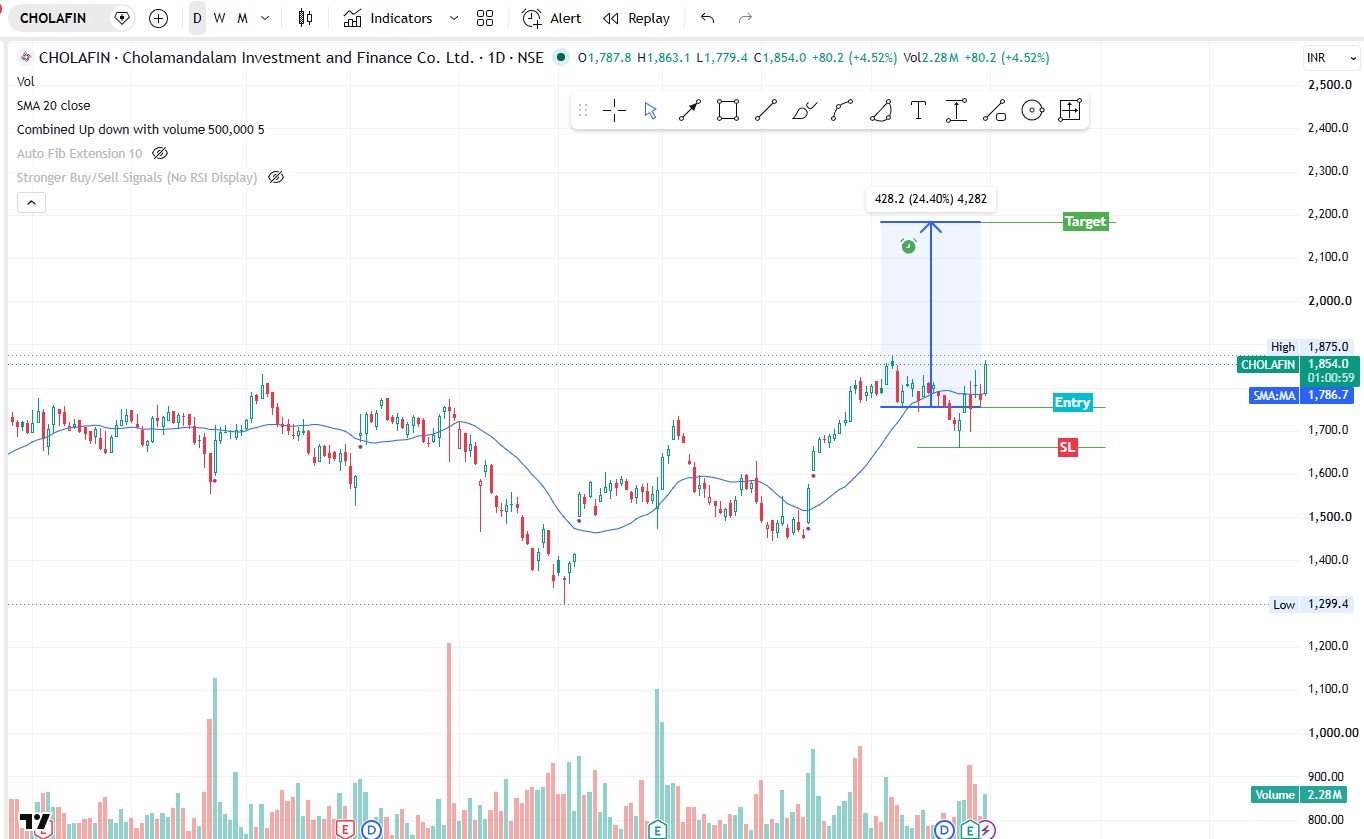The height and width of the screenshot is (839, 1364).
Task: Select the arrow pointer cursor tool
Action: [651, 110]
